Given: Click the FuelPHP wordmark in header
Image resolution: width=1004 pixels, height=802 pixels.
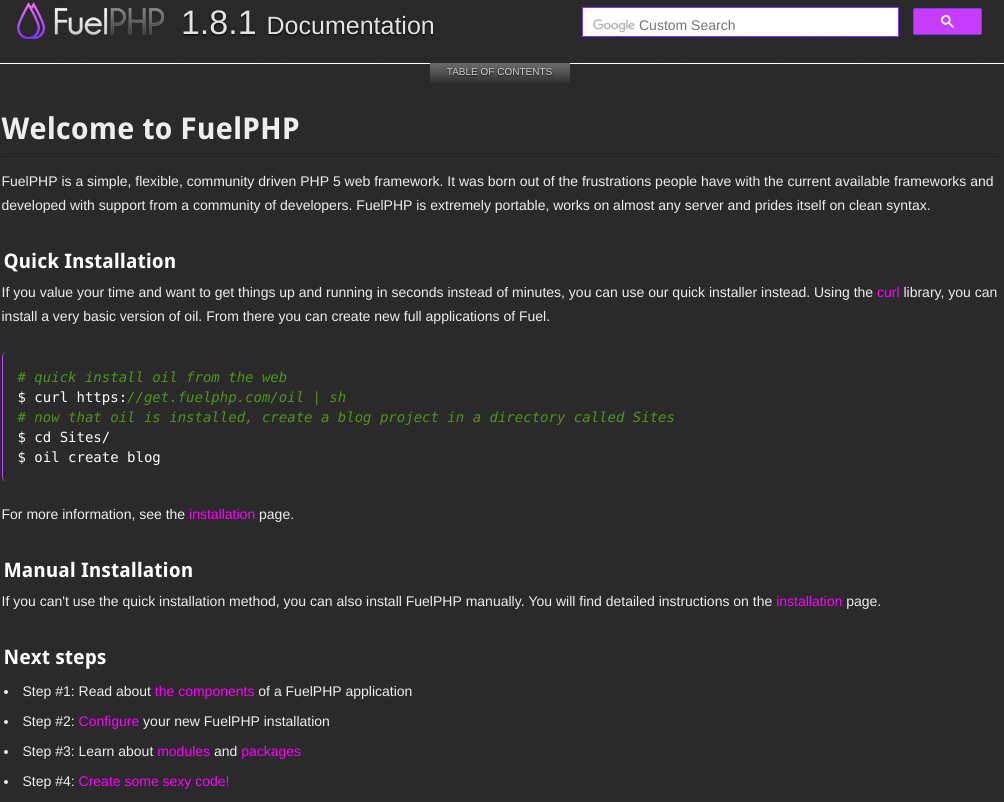Looking at the screenshot, I should [x=109, y=22].
